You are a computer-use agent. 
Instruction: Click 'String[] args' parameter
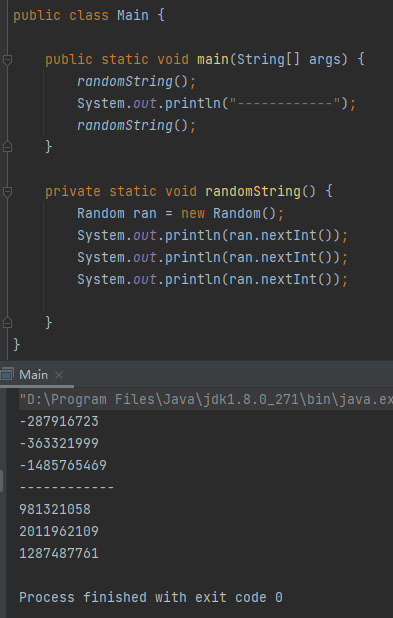click(x=289, y=60)
